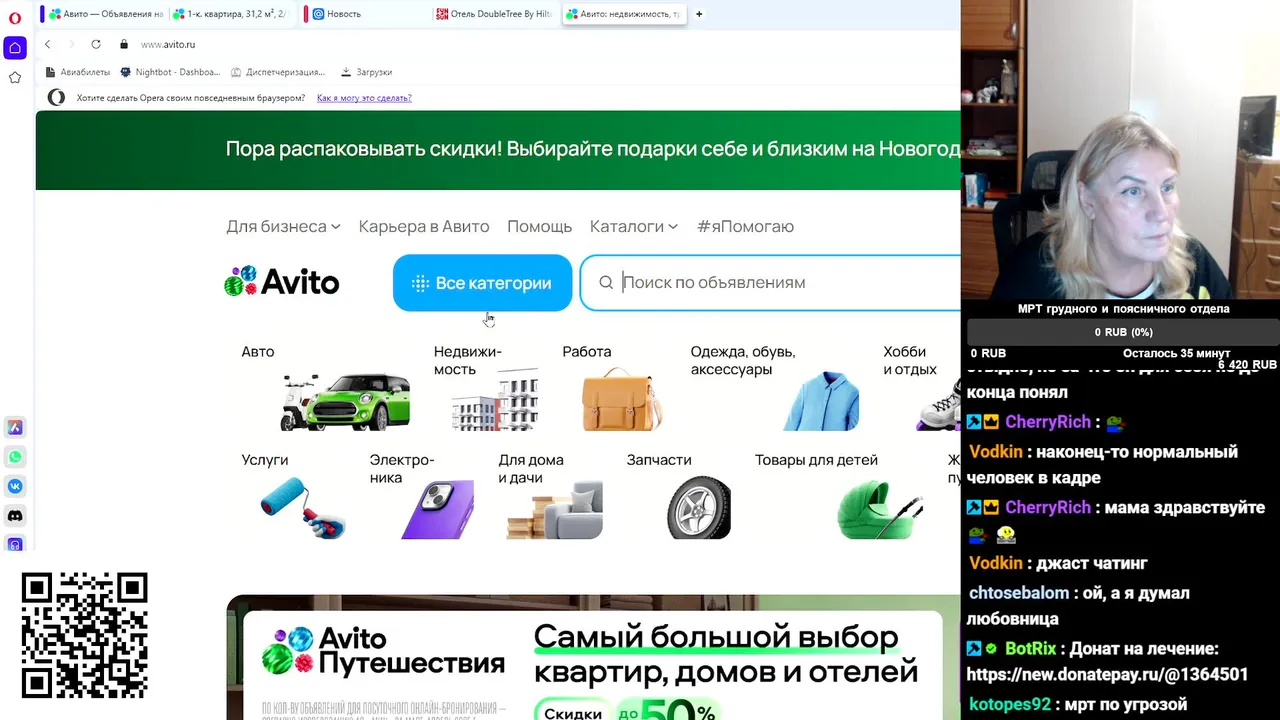Screen dimensions: 1280x720
Task: Open the Работа category briefcase image
Action: click(621, 400)
